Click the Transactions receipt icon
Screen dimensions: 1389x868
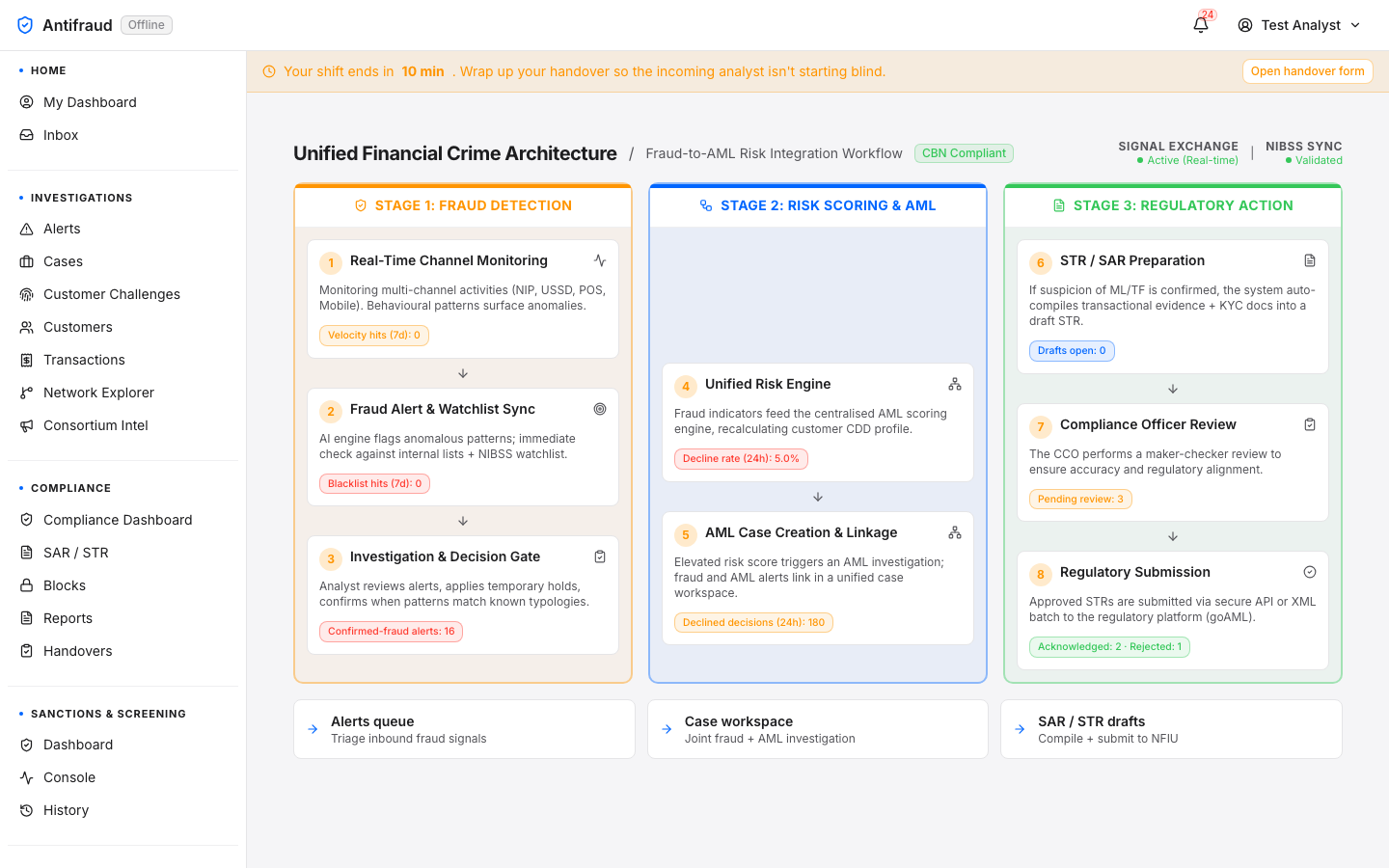pyautogui.click(x=27, y=360)
